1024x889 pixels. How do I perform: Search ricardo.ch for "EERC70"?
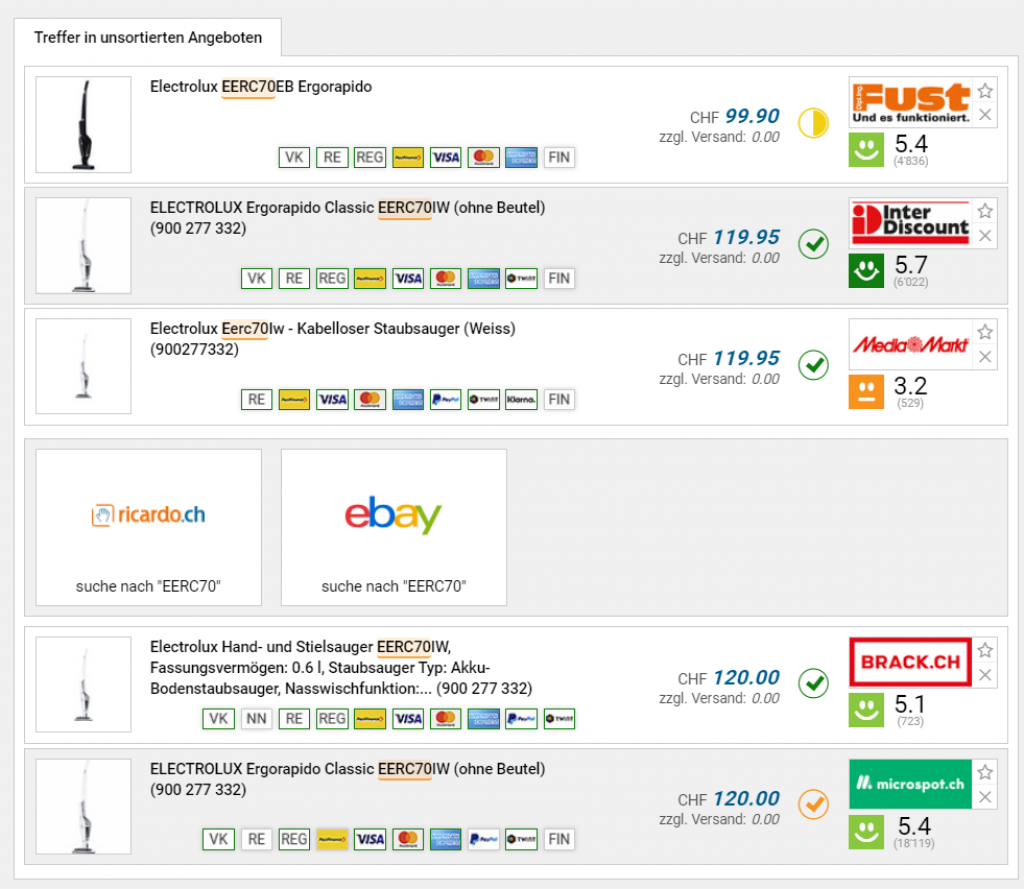tap(148, 527)
